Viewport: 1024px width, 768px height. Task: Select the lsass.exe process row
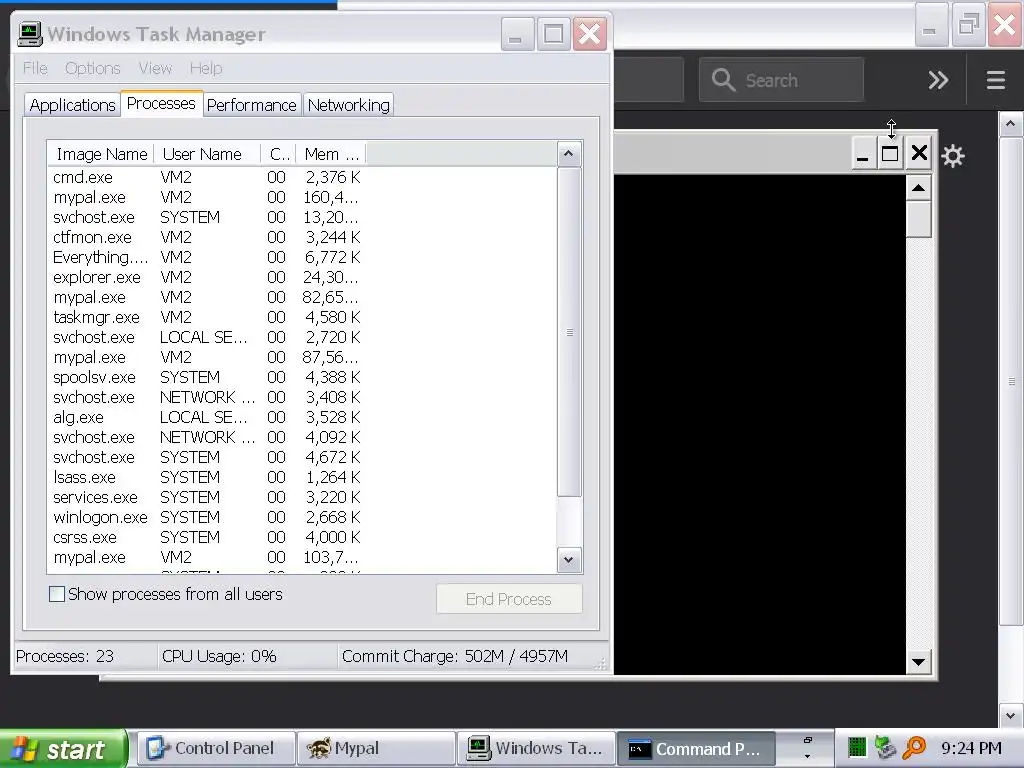tap(207, 477)
